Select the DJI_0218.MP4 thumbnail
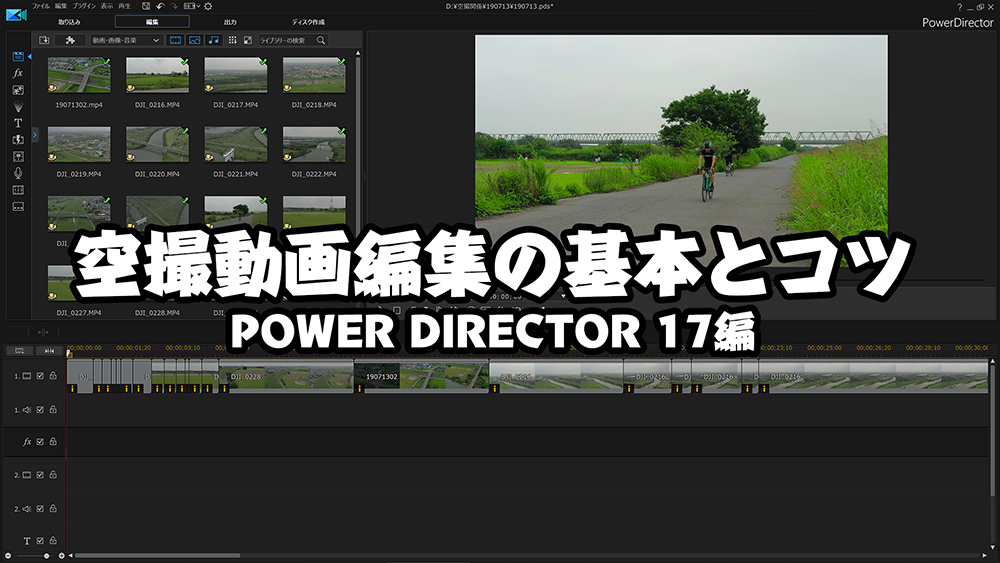The image size is (1000, 563). tap(314, 75)
